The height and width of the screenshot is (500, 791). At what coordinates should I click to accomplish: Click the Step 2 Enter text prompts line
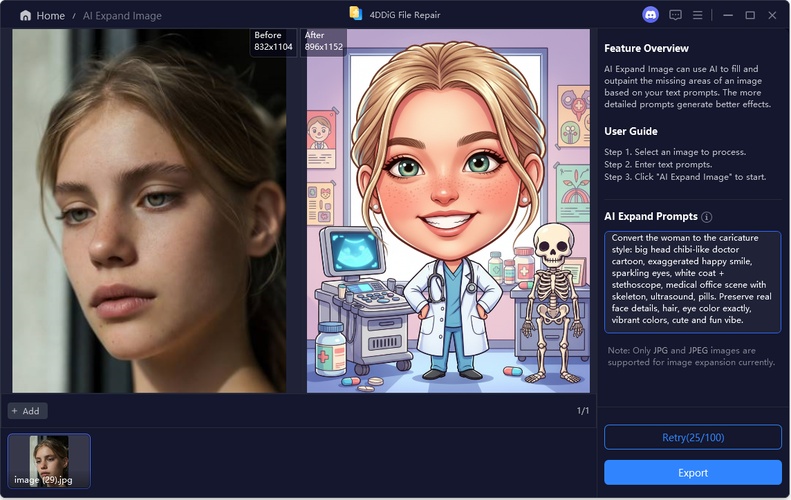658,164
